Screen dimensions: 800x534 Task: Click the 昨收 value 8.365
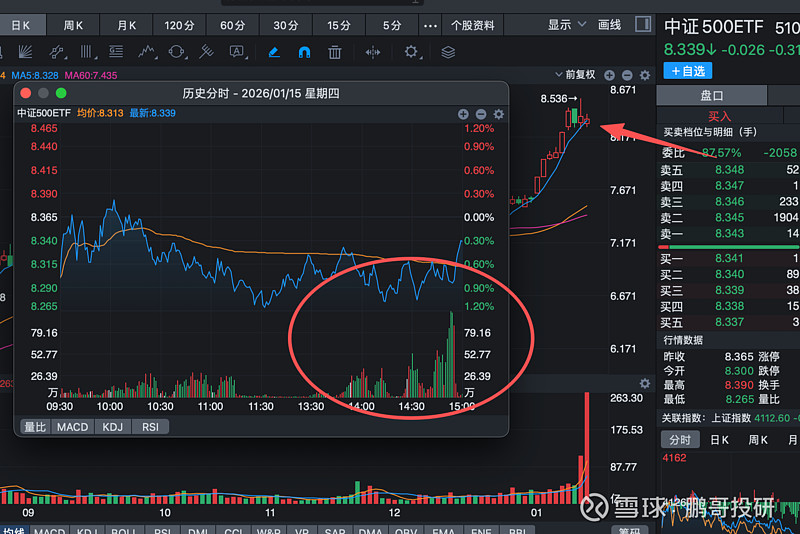(x=739, y=357)
